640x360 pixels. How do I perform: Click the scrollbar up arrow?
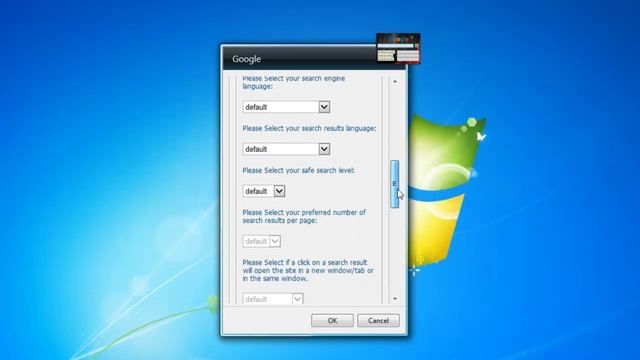[x=395, y=82]
